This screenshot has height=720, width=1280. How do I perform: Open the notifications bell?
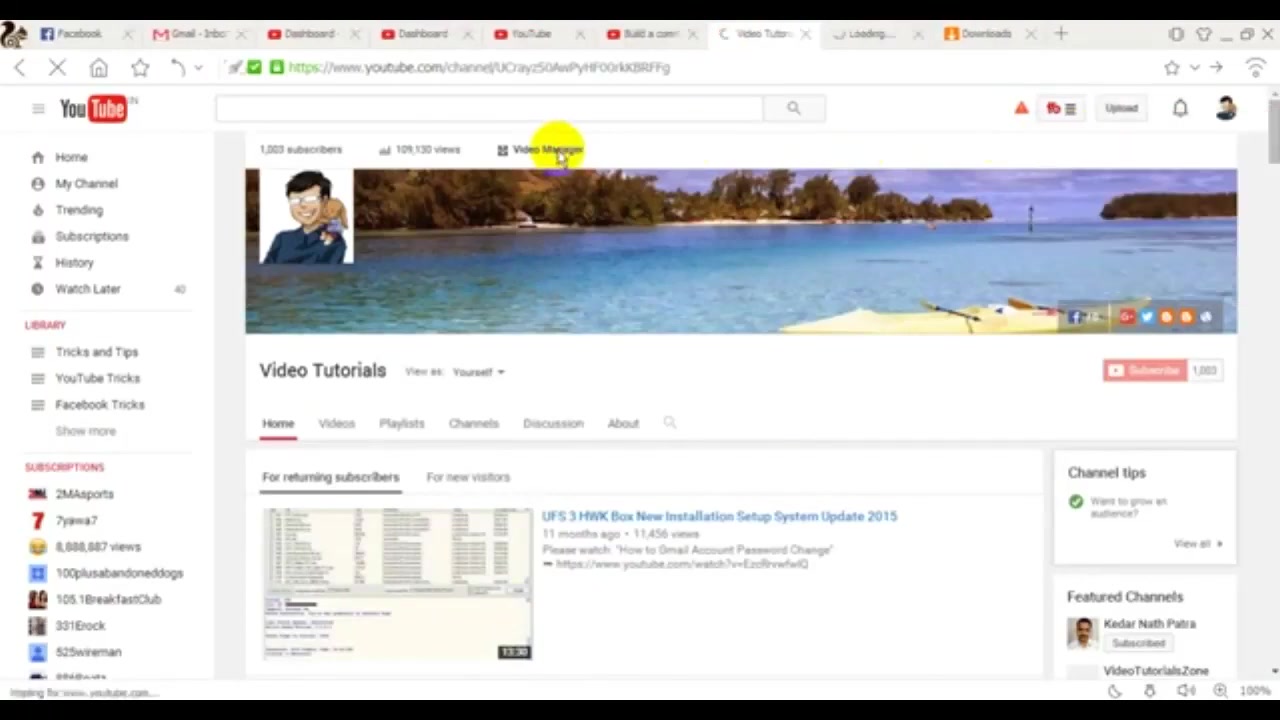tap(1180, 108)
